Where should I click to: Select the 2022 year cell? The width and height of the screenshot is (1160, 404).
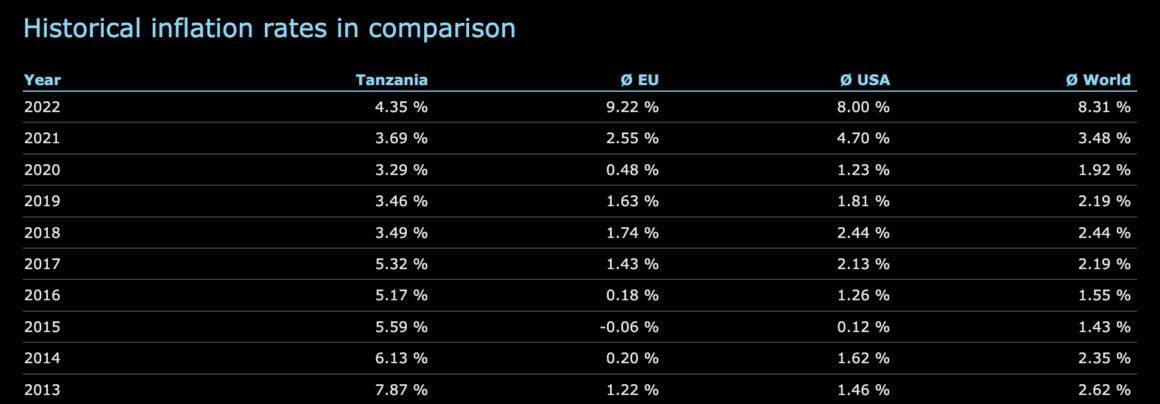(x=42, y=106)
